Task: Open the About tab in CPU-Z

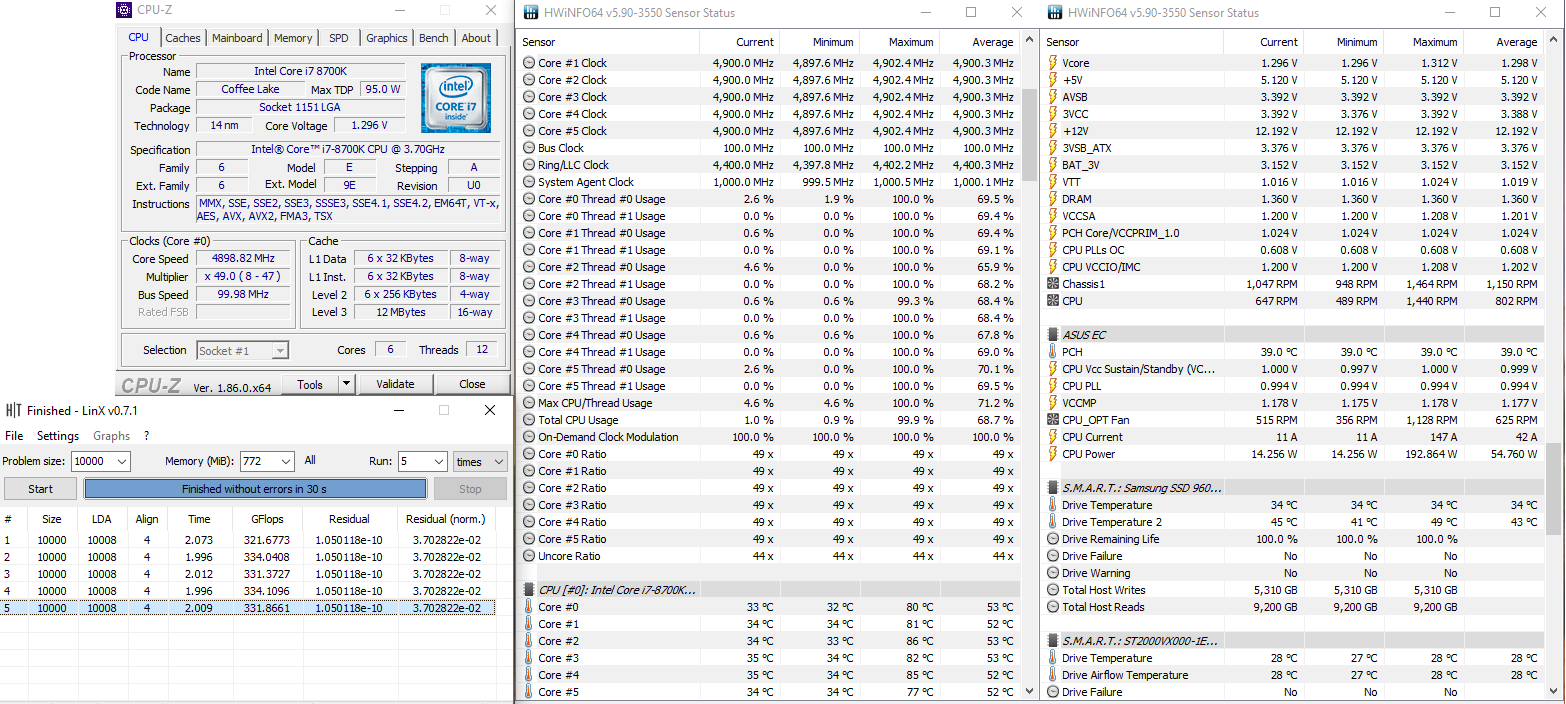Action: click(476, 38)
